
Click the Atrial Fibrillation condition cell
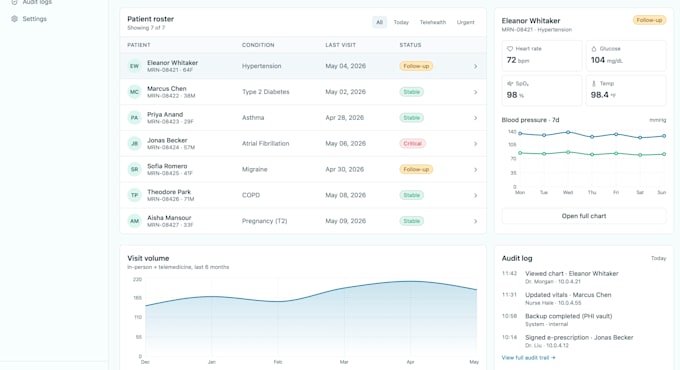click(x=265, y=144)
